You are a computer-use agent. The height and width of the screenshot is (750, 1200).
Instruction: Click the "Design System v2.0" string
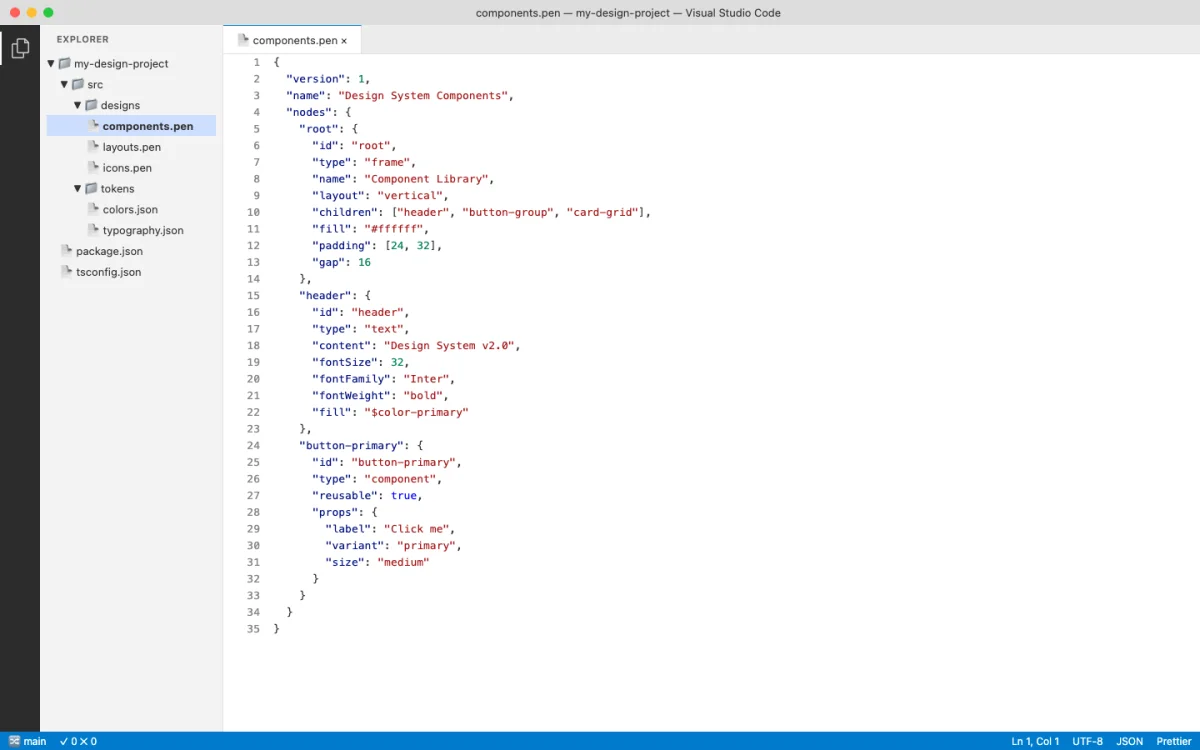coord(450,345)
